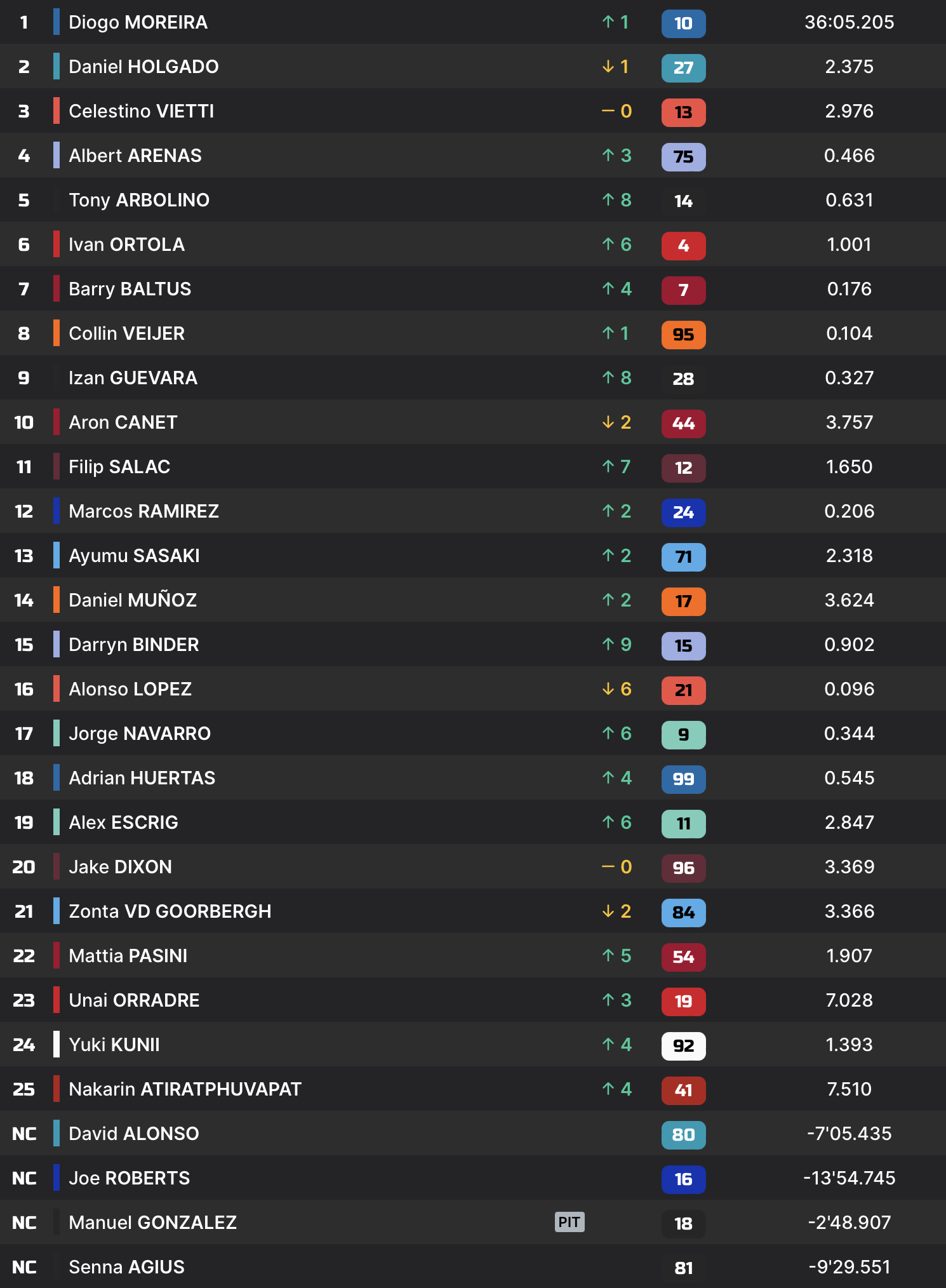Click the up arrow beside Tony Arbolino
The height and width of the screenshot is (1288, 946).
point(608,200)
